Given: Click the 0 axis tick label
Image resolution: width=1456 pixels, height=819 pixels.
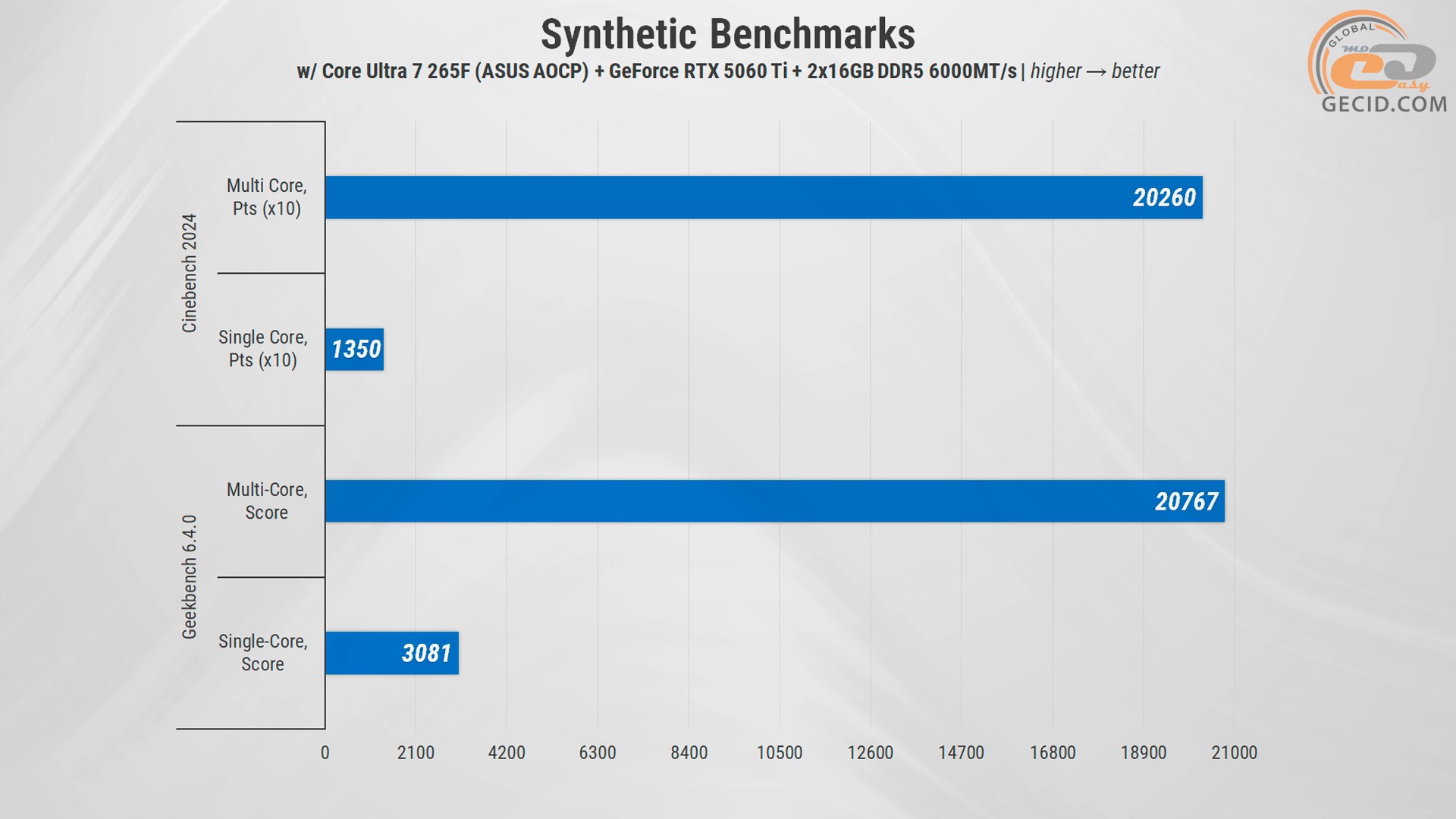Looking at the screenshot, I should point(325,753).
